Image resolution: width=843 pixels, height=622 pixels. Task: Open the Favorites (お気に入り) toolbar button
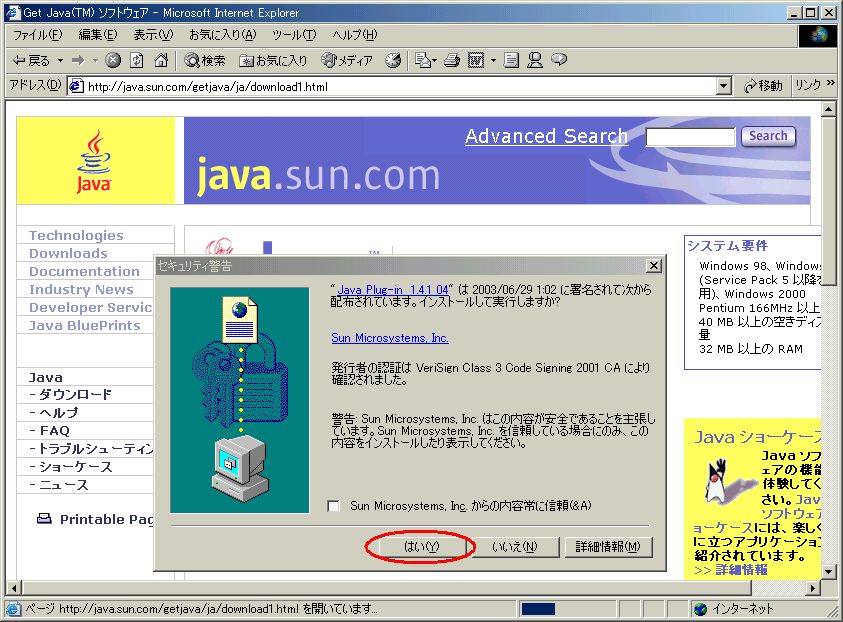[x=274, y=60]
